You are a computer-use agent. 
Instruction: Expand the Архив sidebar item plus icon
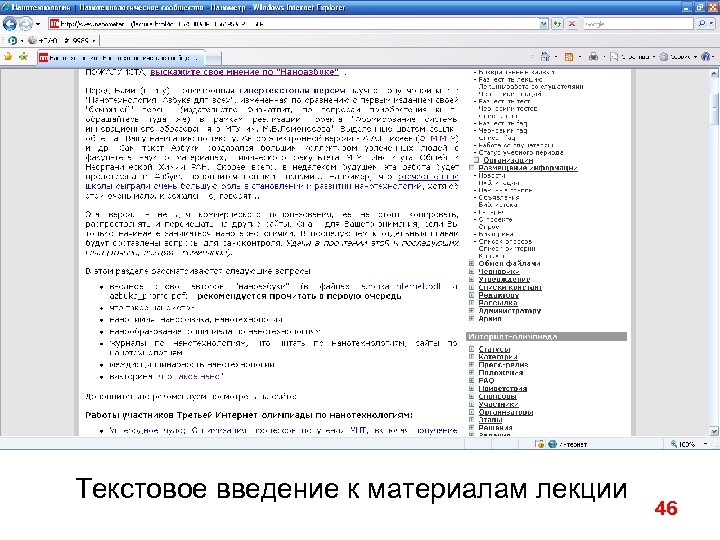coord(471,319)
